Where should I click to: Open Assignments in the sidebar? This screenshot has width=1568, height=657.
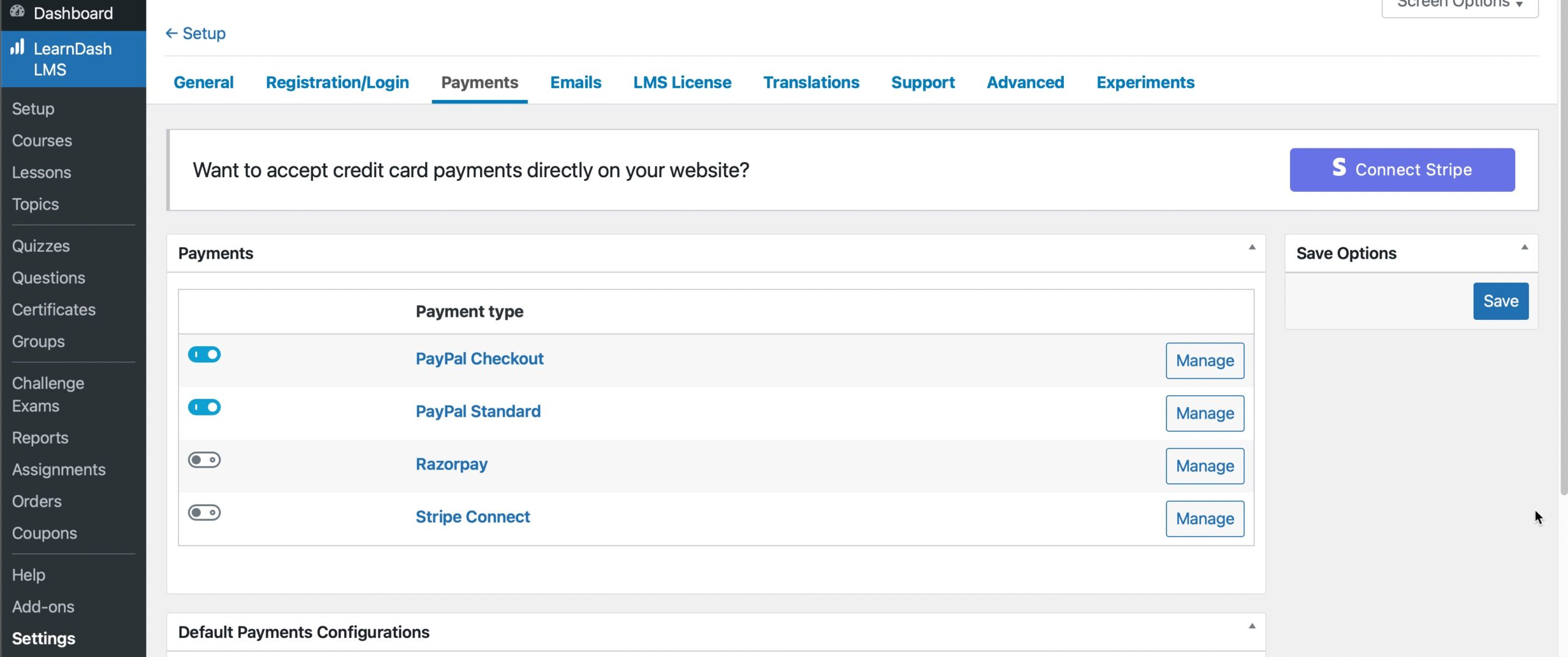tap(59, 469)
